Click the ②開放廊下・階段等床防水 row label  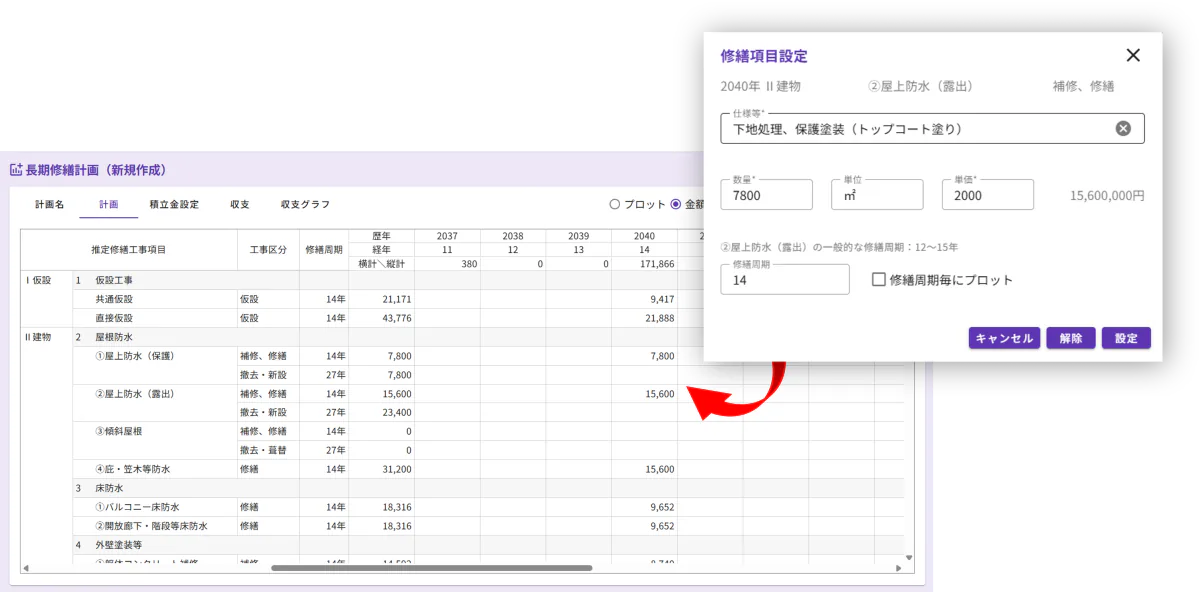(x=151, y=526)
